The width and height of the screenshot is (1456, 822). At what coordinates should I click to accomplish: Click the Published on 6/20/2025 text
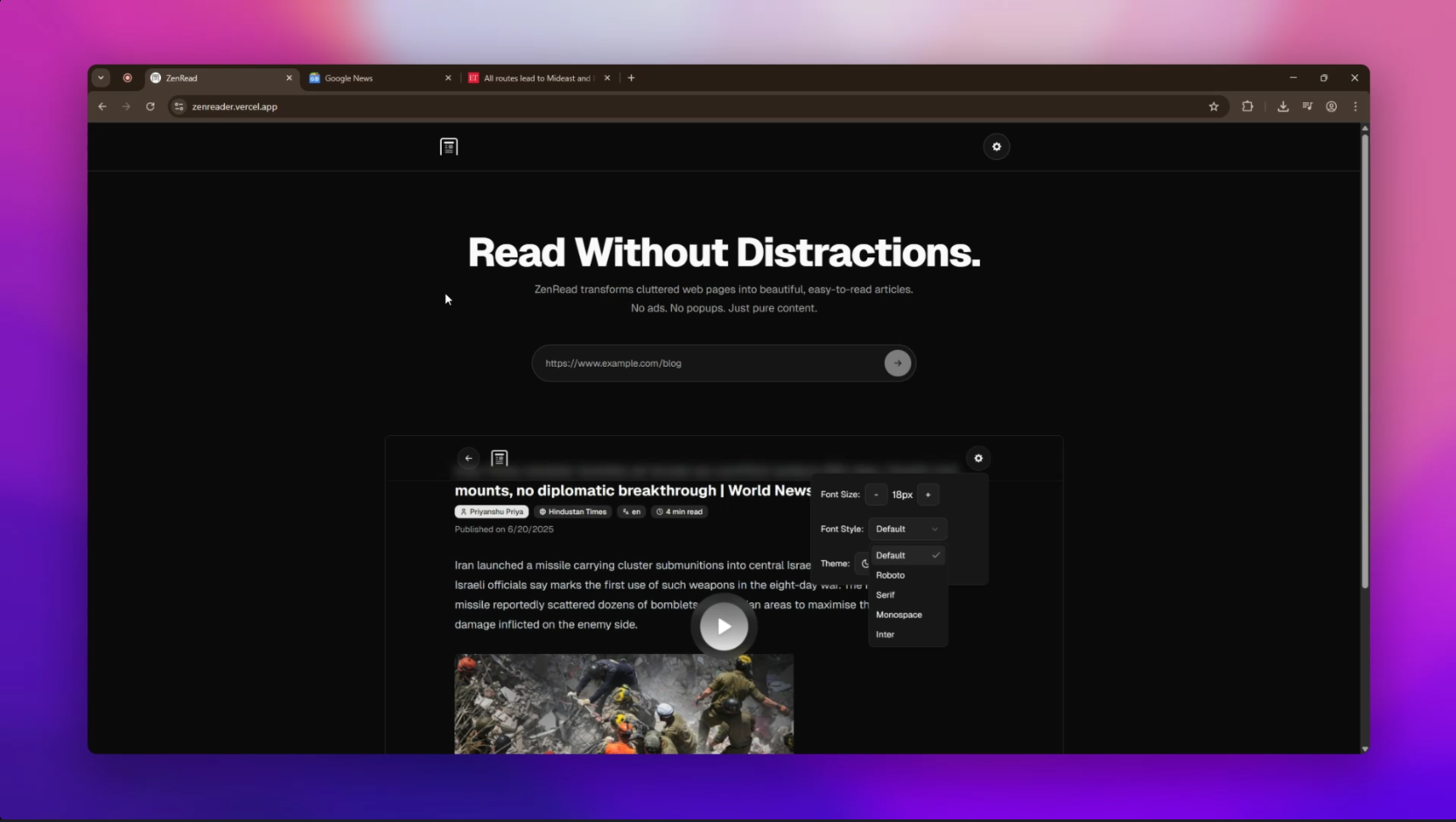tap(504, 530)
